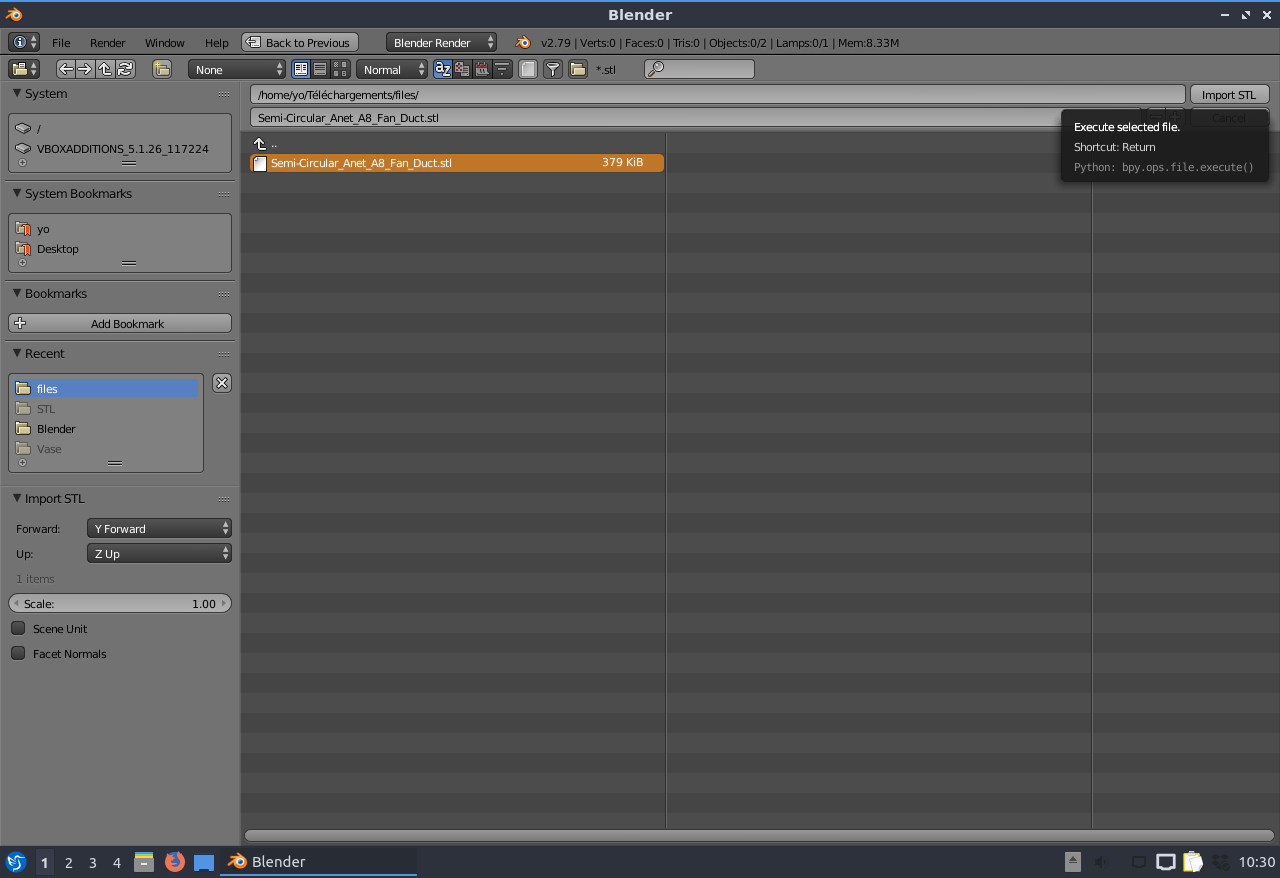Collapse the System panel

(17, 93)
